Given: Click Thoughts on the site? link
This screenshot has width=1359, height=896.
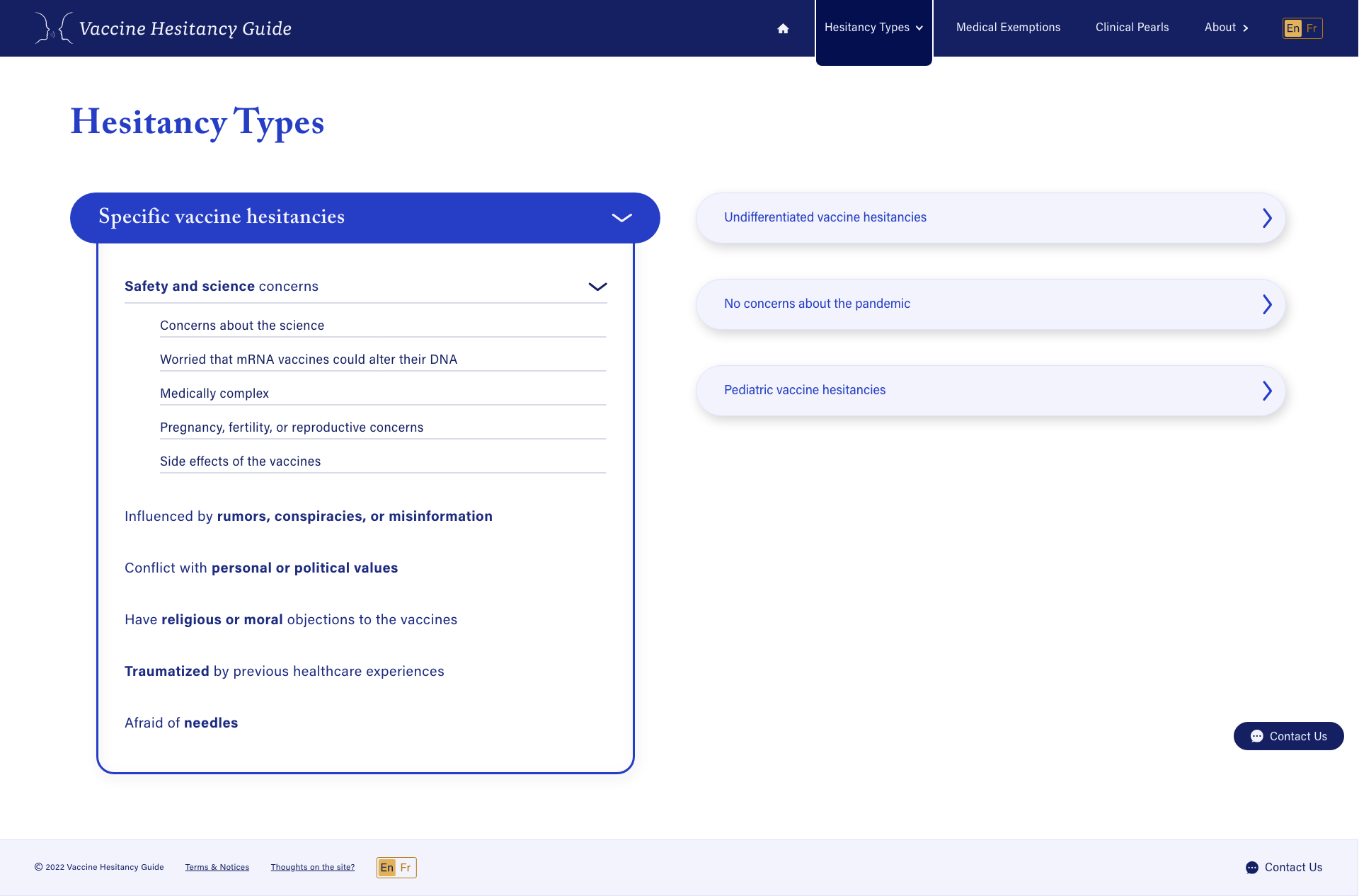Looking at the screenshot, I should click(312, 868).
